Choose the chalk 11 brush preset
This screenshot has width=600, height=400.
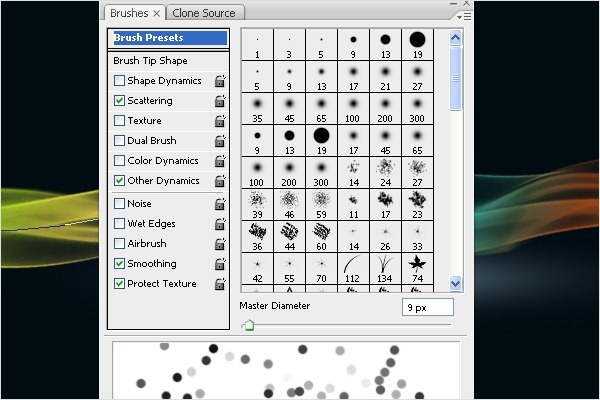[354, 204]
